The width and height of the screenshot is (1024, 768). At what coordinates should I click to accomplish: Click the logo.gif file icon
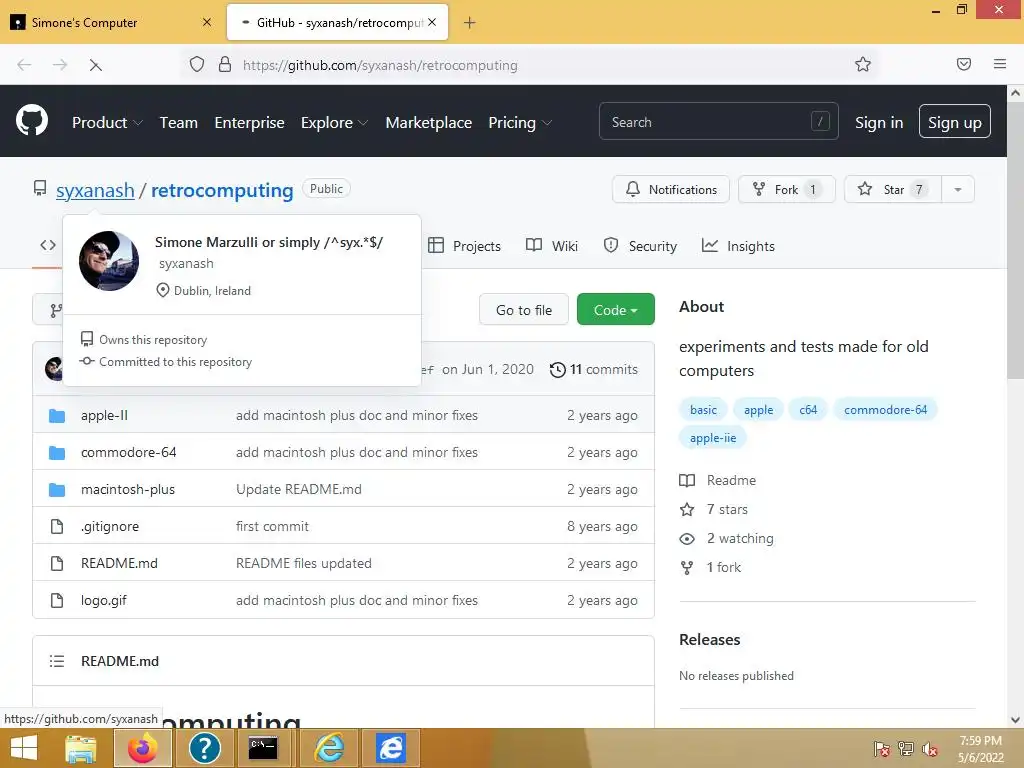[57, 600]
